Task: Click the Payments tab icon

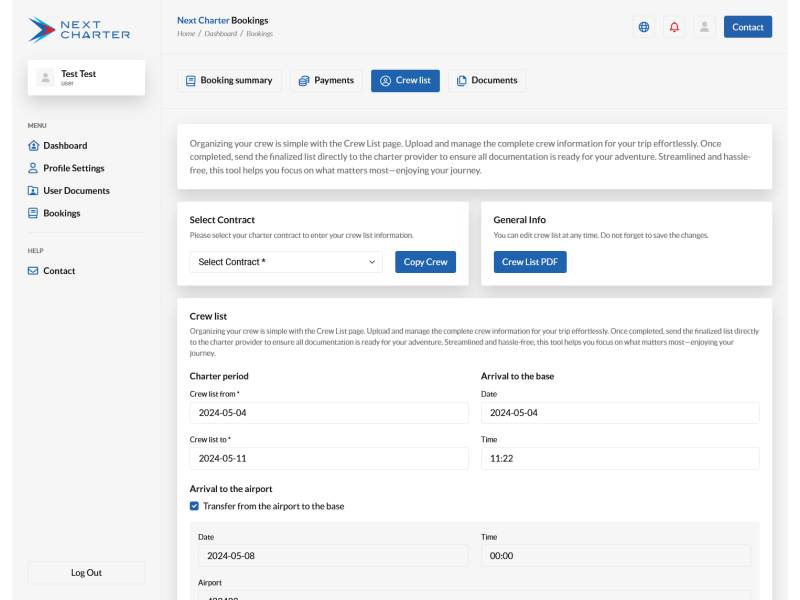Action: coord(304,81)
